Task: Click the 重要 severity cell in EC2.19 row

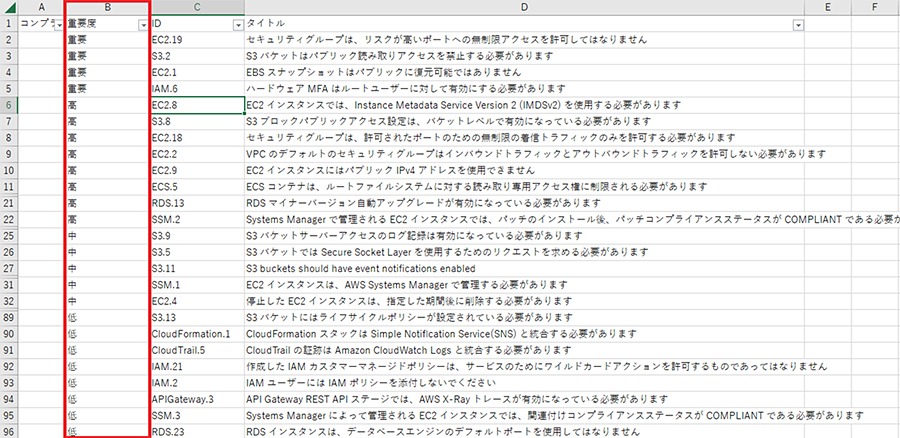Action: [107, 40]
